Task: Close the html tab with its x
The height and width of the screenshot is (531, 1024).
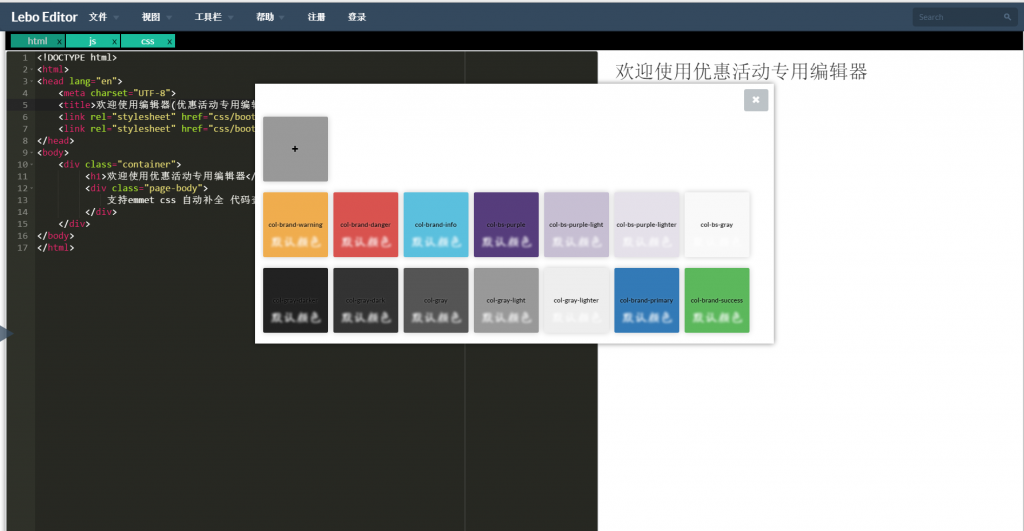Action: pos(59,41)
